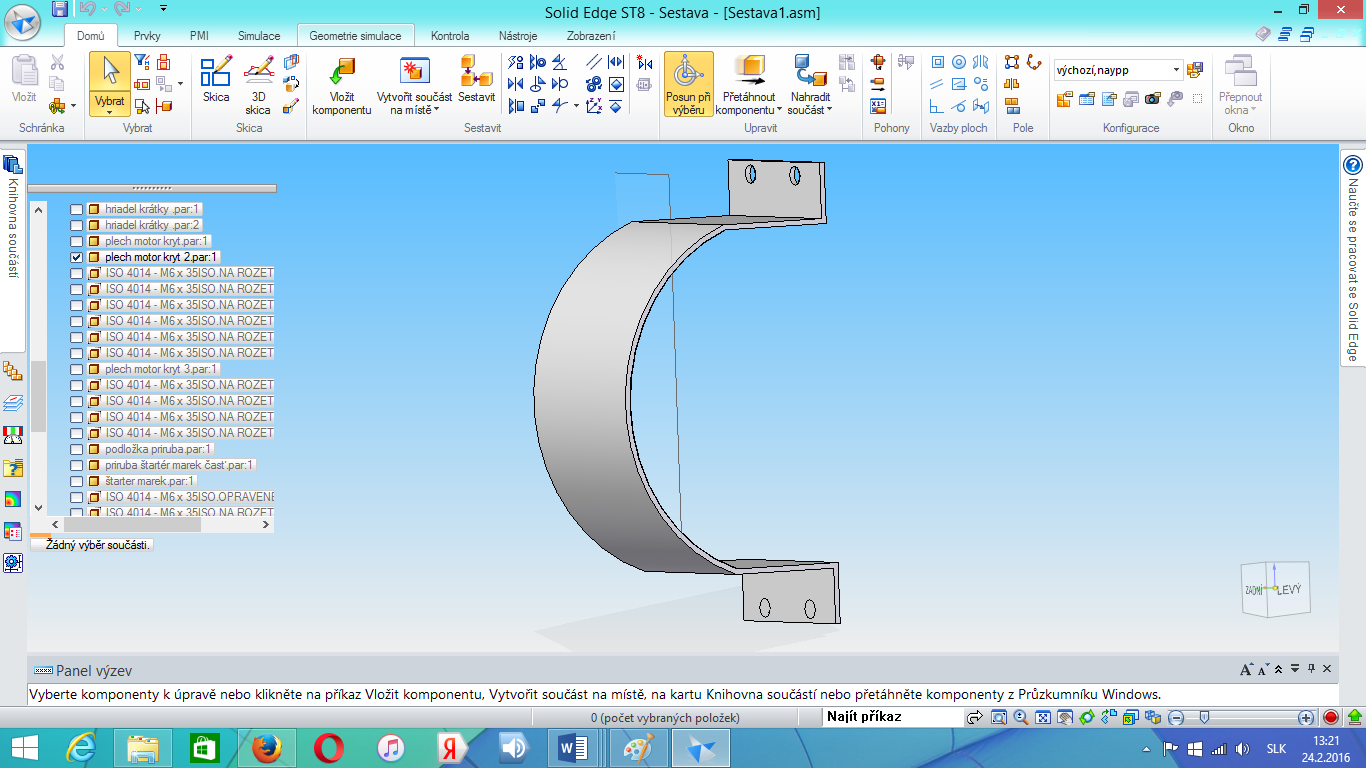Open the Nástroje tab
The height and width of the screenshot is (768, 1366).
[518, 36]
